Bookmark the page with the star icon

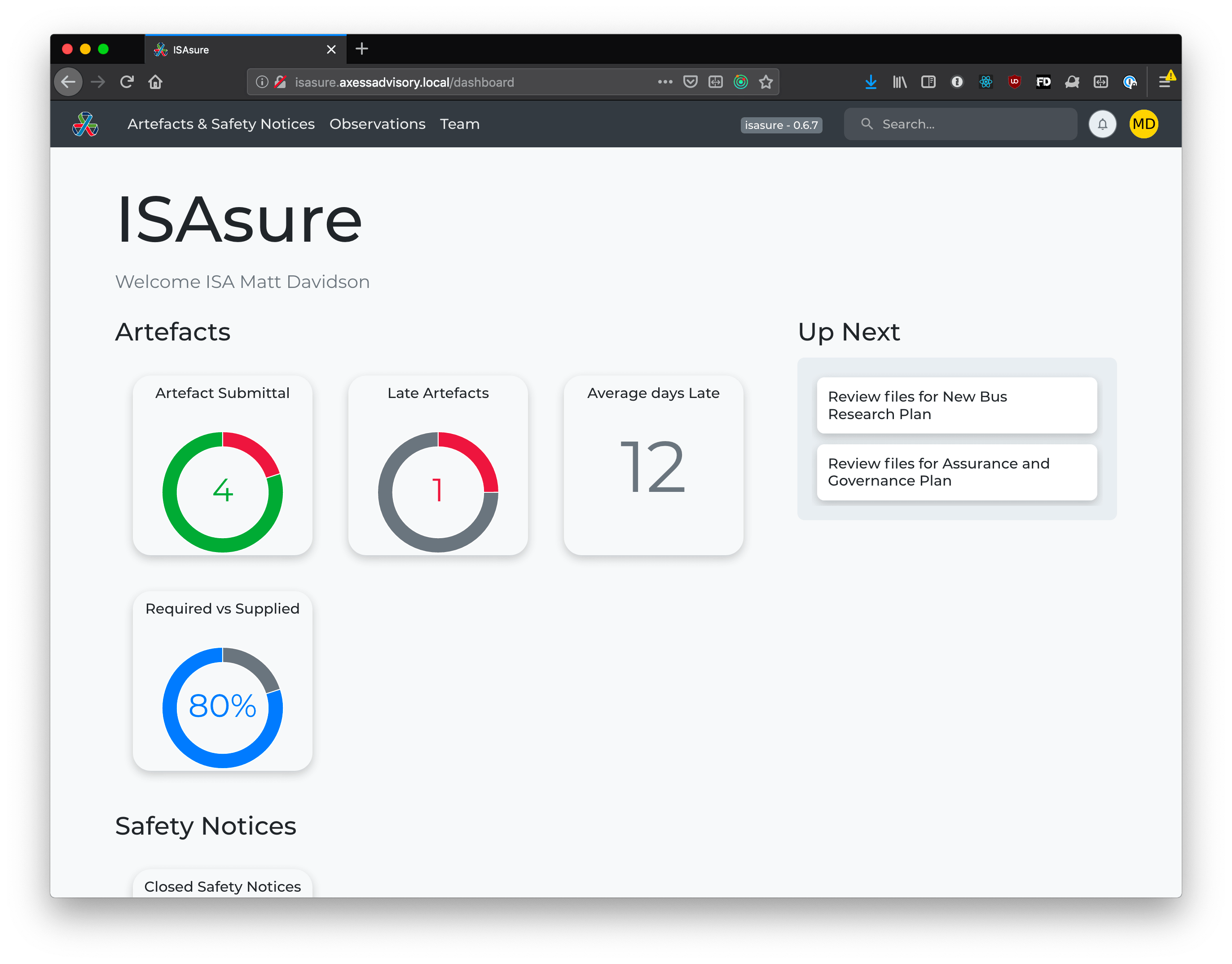pyautogui.click(x=766, y=82)
